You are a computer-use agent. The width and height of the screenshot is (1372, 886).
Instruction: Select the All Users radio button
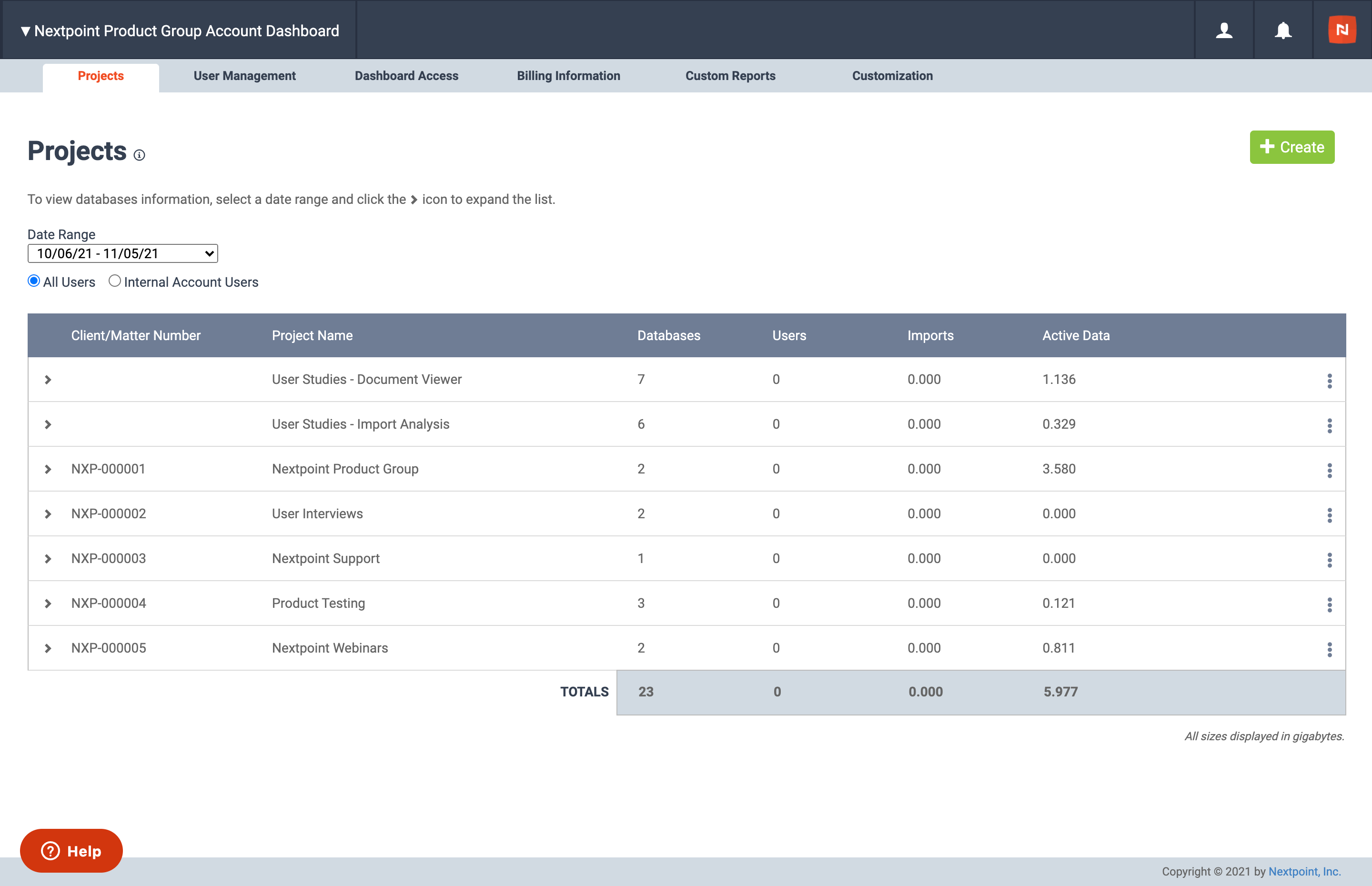(x=34, y=281)
